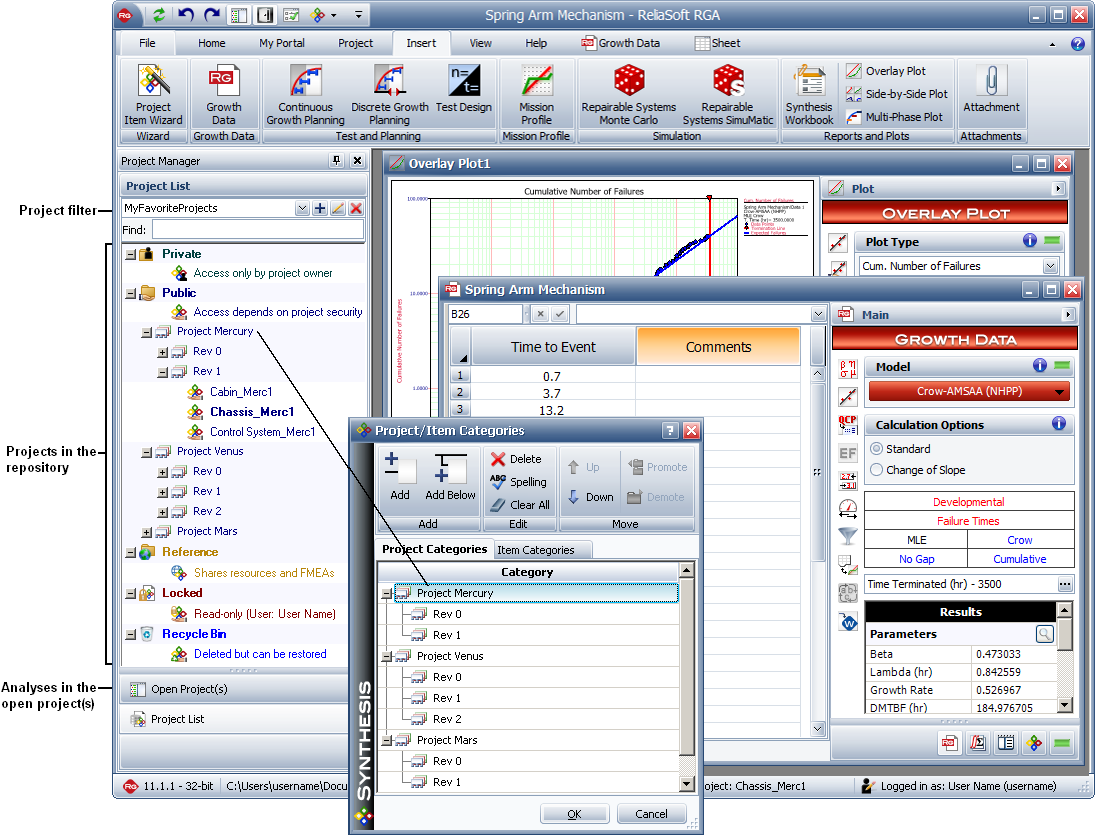Open Repairable Systems Monte Carlo
Image resolution: width=1095 pixels, height=836 pixels.
629,95
